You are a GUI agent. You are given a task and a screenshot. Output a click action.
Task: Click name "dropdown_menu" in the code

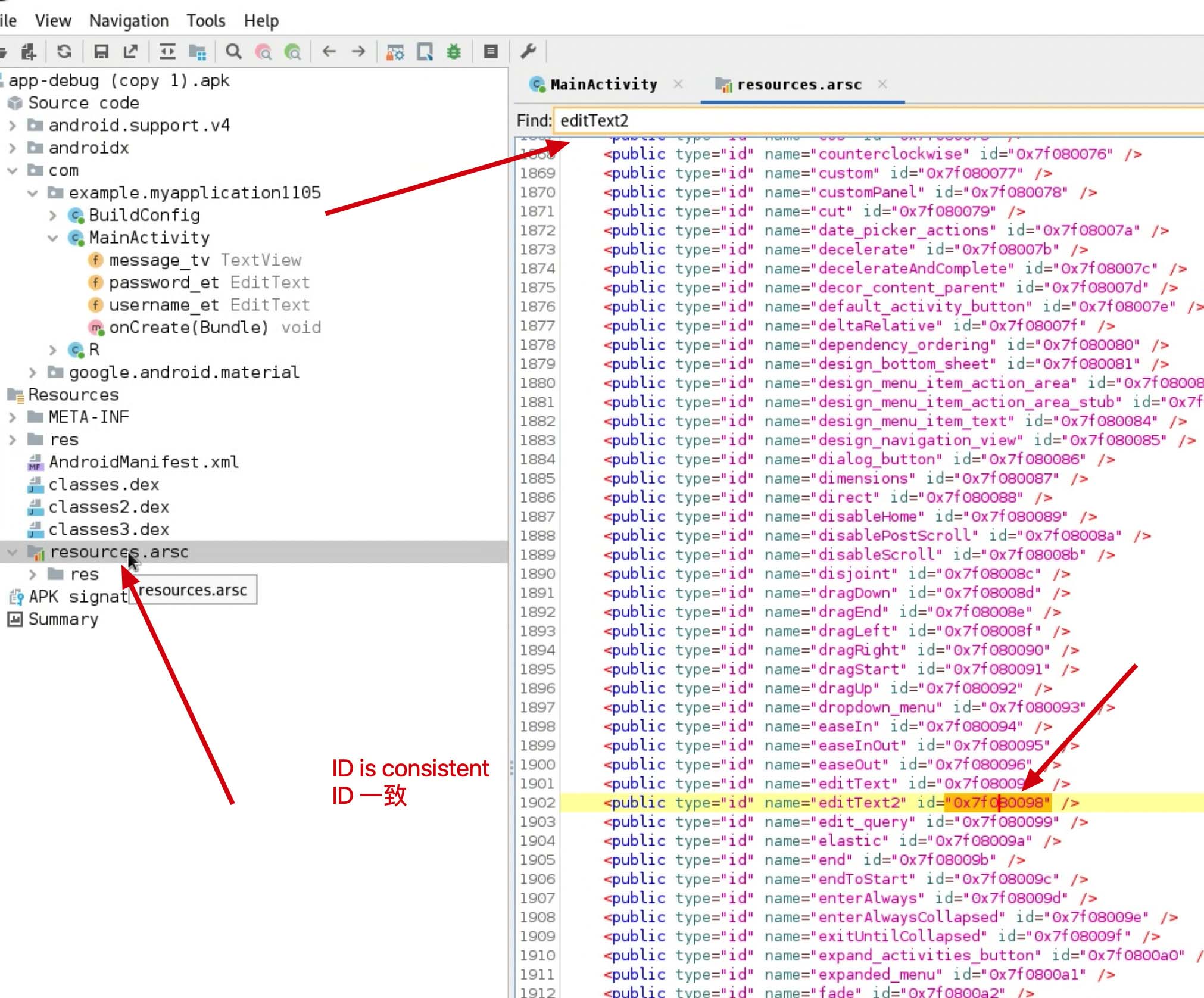click(877, 707)
